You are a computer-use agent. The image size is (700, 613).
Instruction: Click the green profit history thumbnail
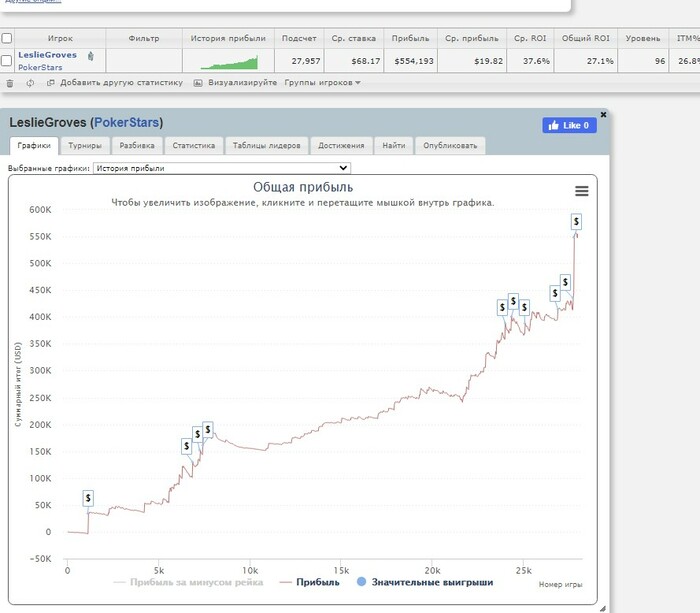[x=229, y=63]
